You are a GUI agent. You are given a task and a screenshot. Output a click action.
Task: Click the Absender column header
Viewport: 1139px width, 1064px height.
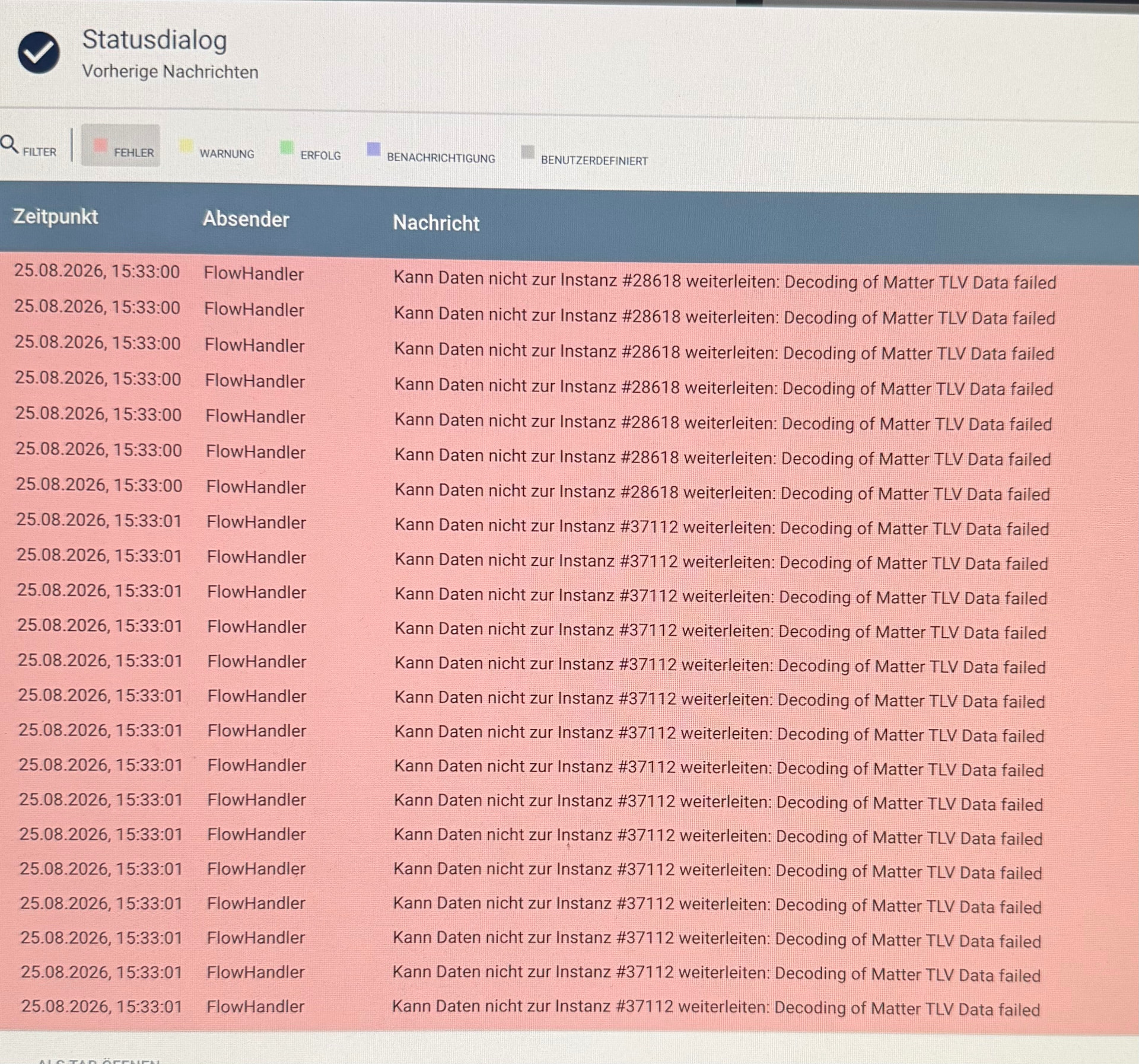246,219
